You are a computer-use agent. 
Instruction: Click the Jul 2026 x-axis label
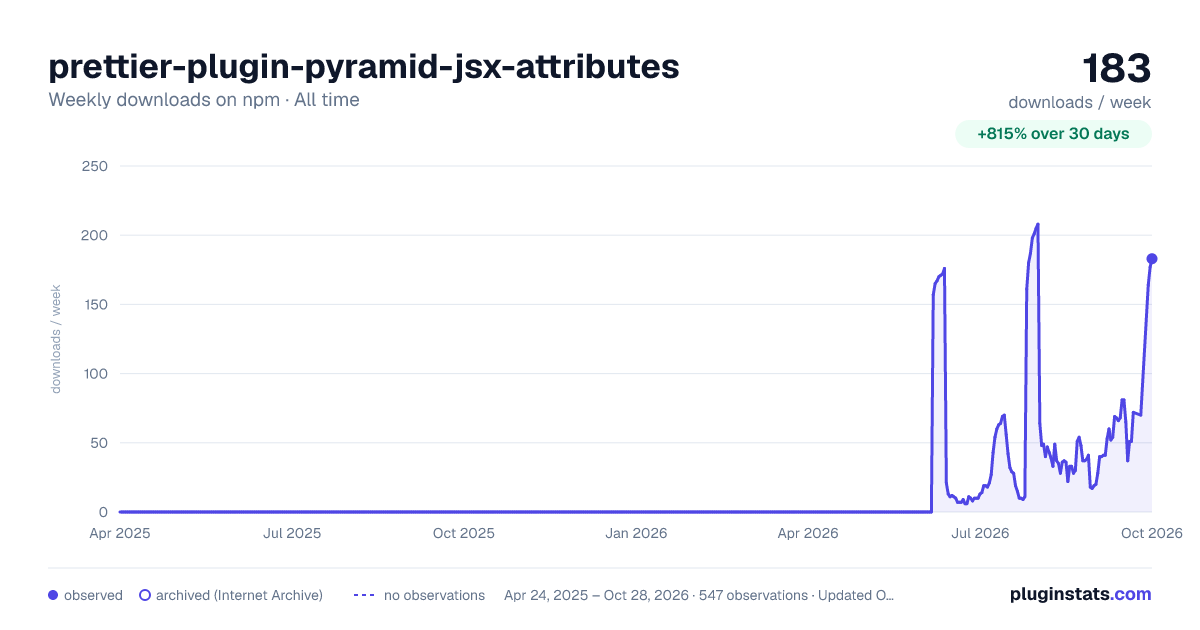point(979,533)
